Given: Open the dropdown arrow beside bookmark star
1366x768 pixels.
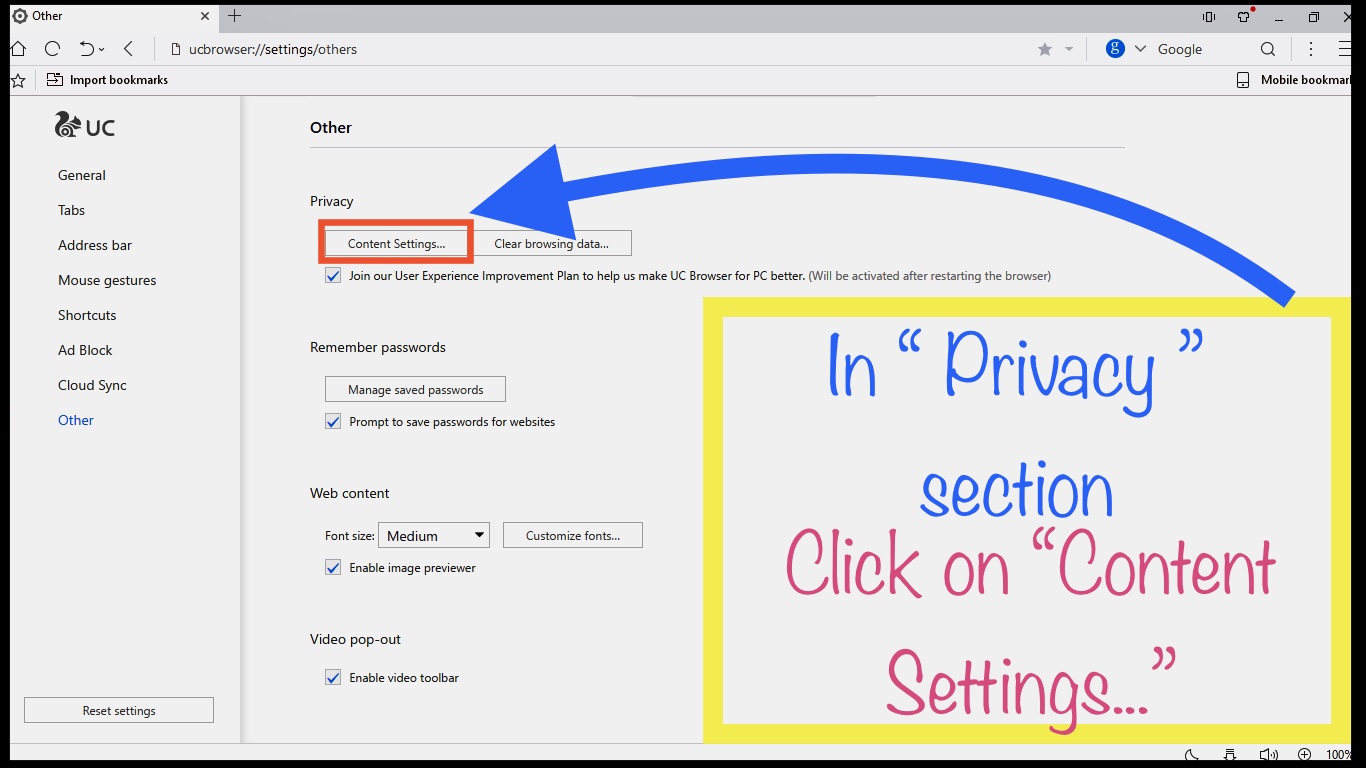Looking at the screenshot, I should pos(1068,49).
